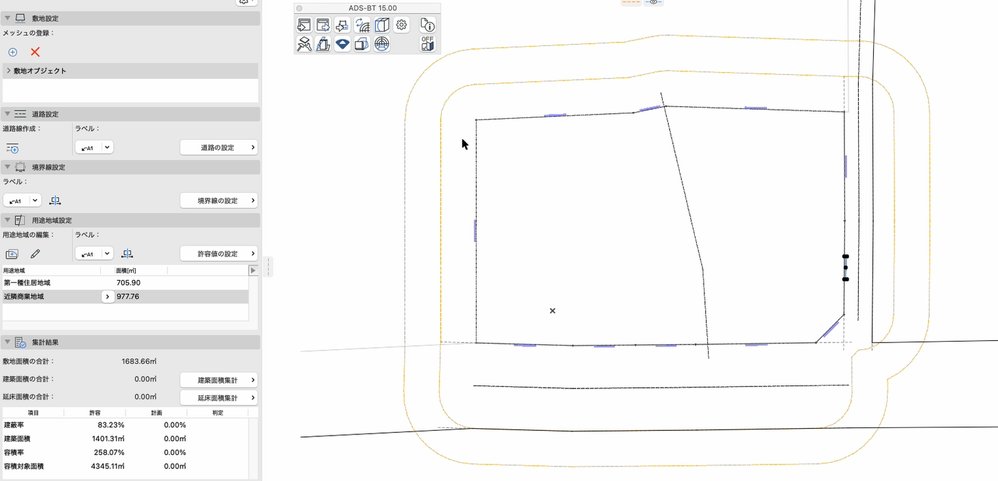Collapse the 用途地域設定 section
998x481 pixels.
(x=7, y=220)
